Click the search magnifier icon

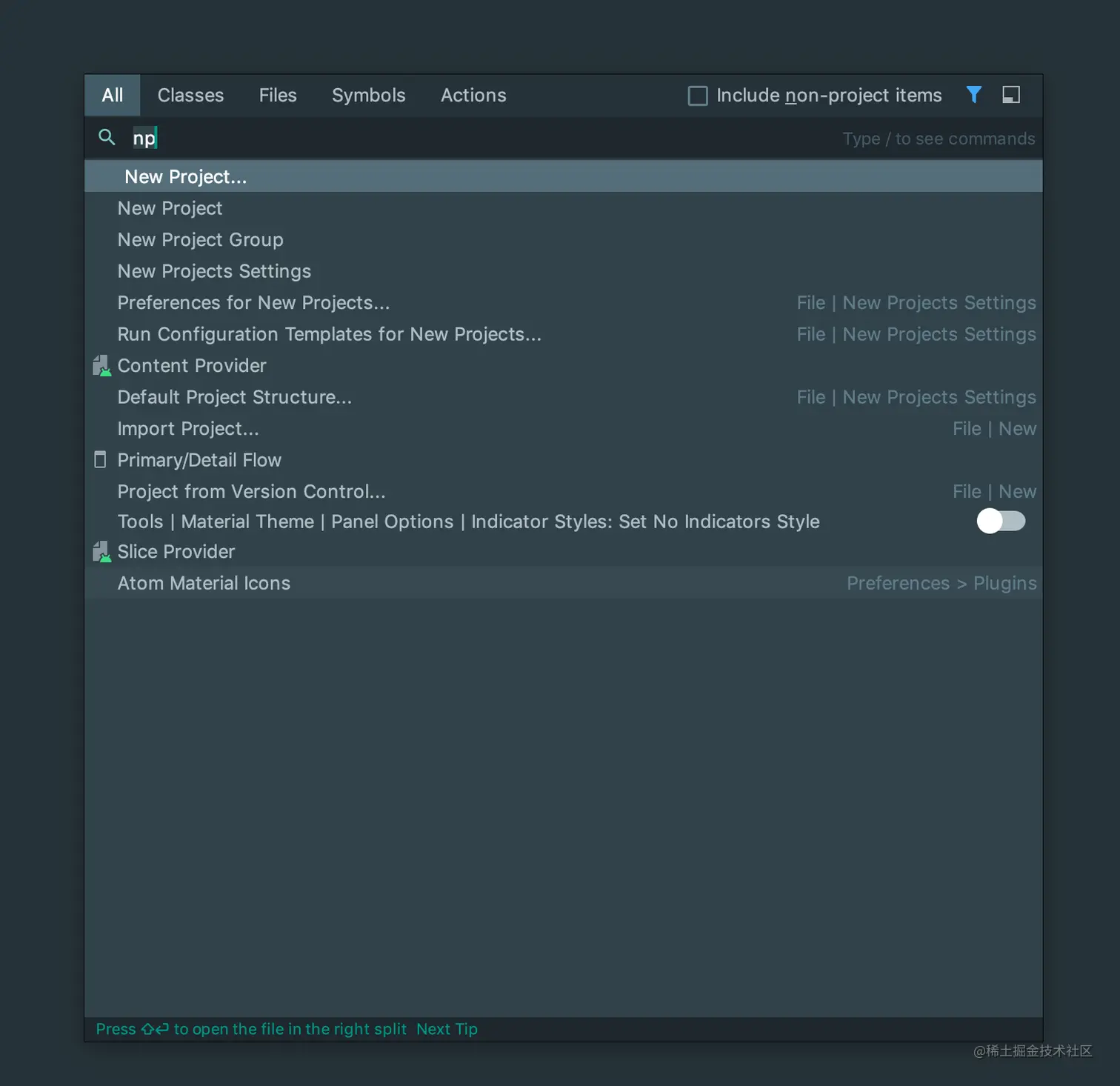click(x=107, y=137)
